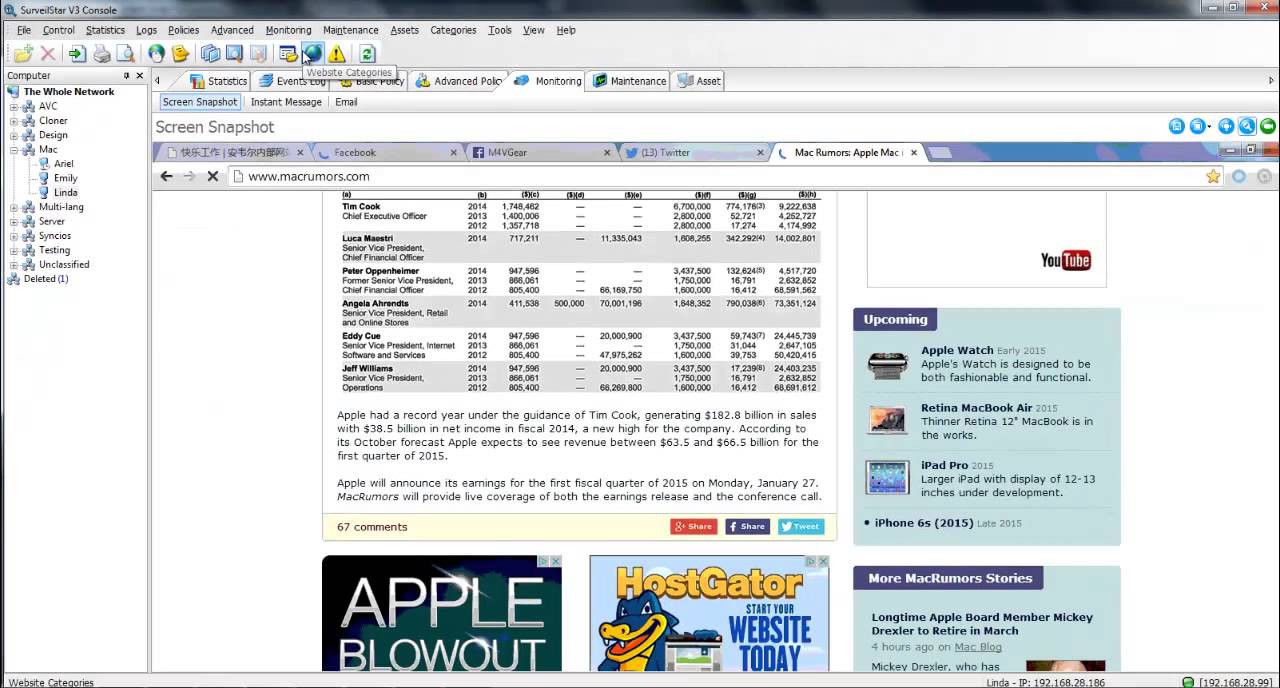
Task: Expand the Cloner group
Action: [15, 121]
